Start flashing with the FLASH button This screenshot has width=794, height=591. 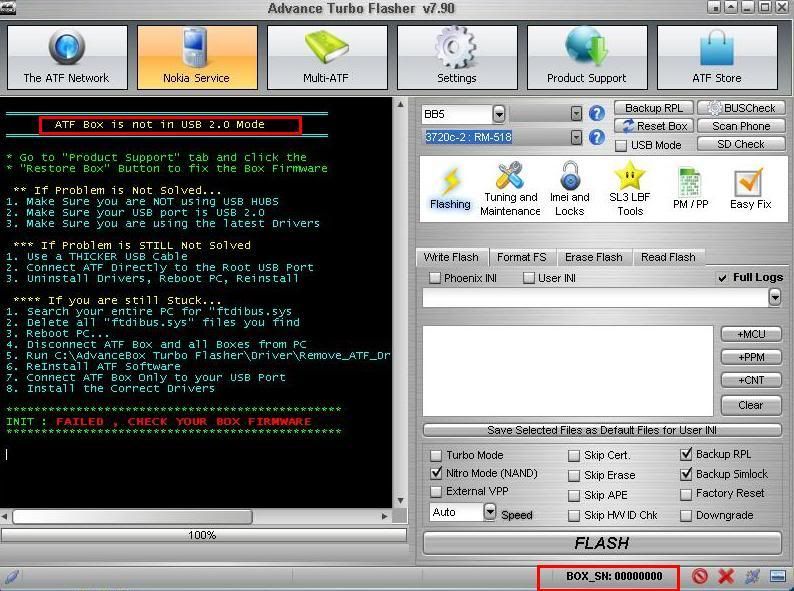602,543
